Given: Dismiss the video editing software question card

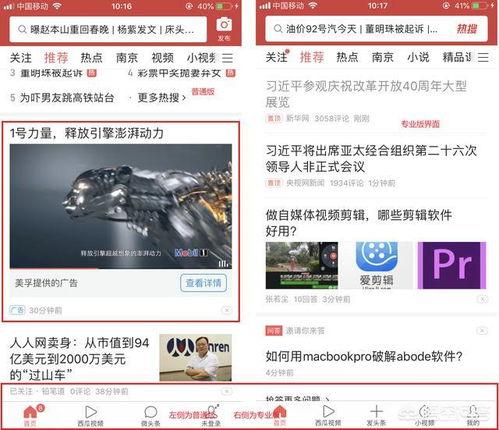Looking at the screenshot, I should point(482,299).
